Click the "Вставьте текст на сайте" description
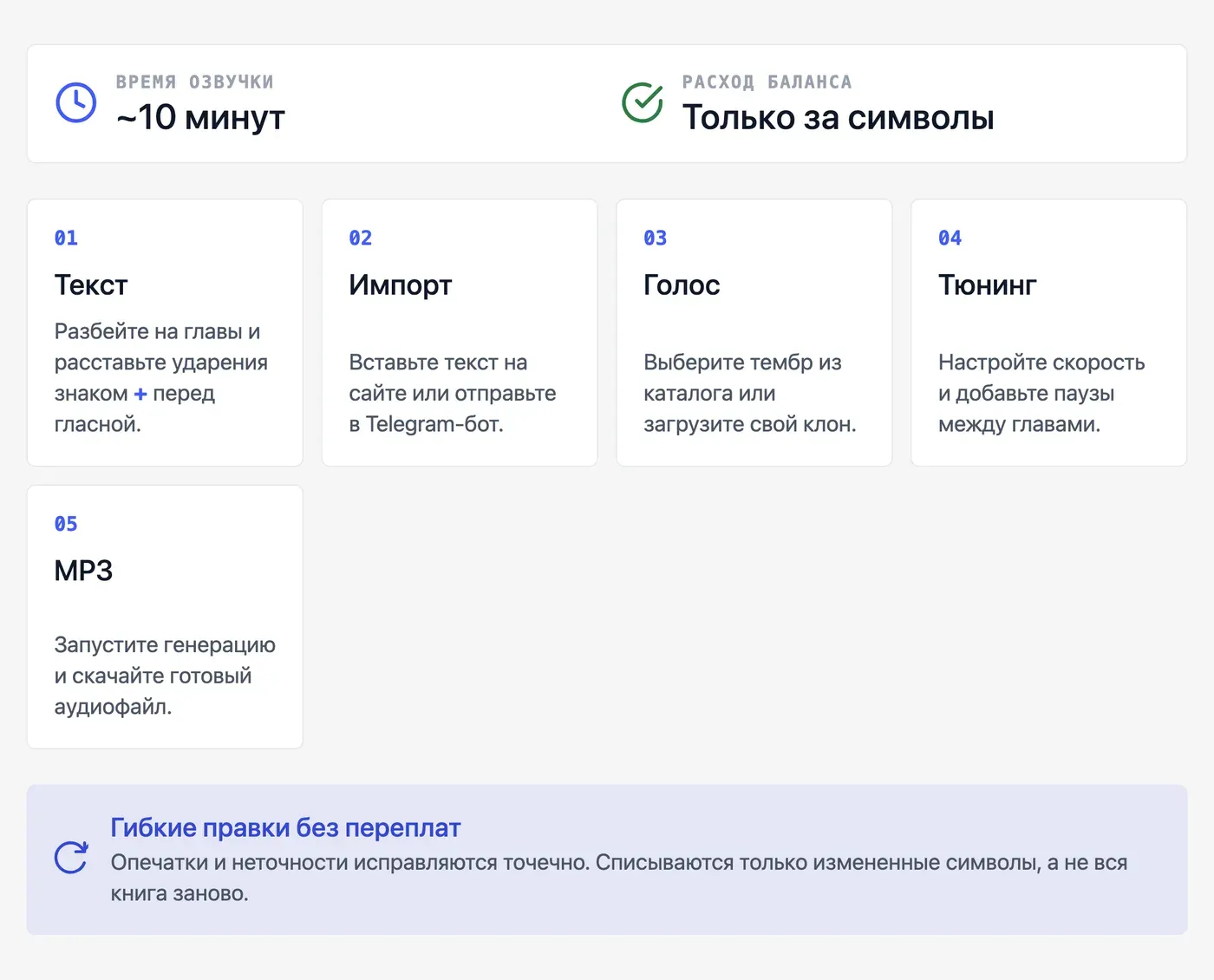 (453, 394)
